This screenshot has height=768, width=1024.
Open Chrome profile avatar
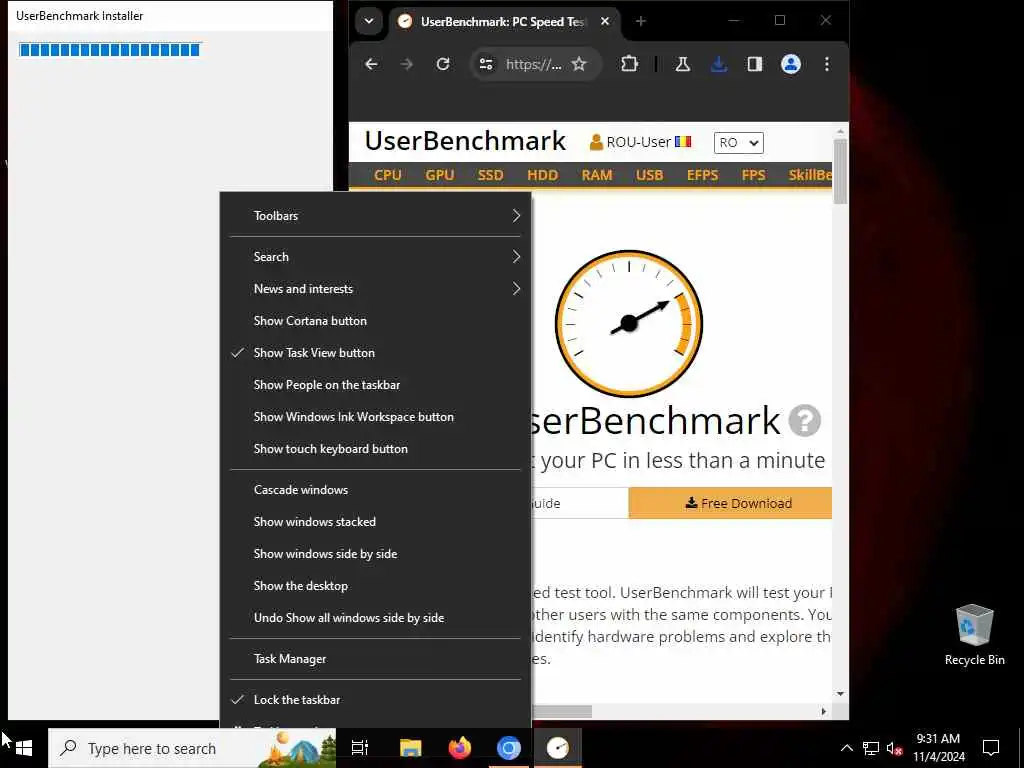click(x=791, y=64)
